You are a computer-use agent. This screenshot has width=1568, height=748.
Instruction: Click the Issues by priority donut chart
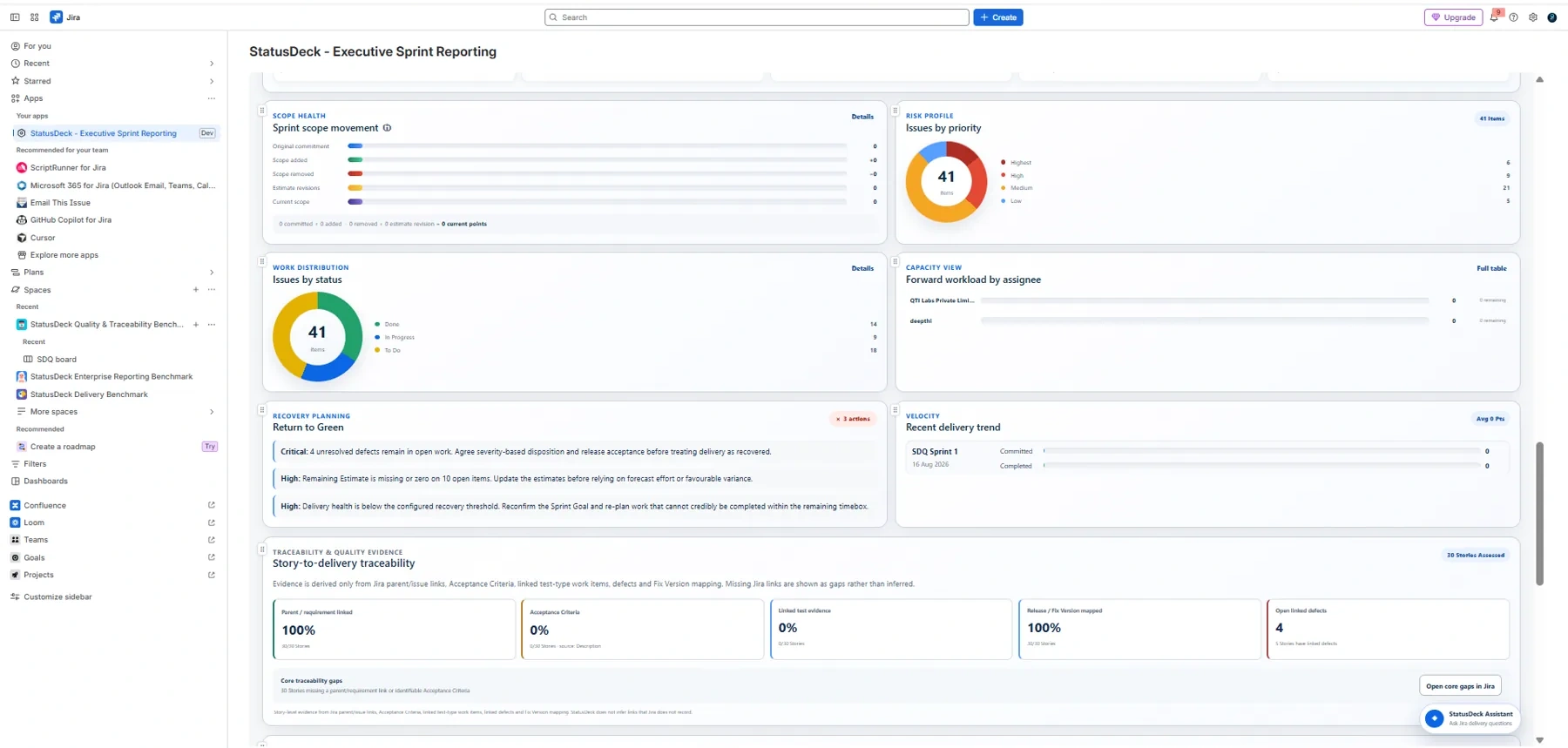946,182
